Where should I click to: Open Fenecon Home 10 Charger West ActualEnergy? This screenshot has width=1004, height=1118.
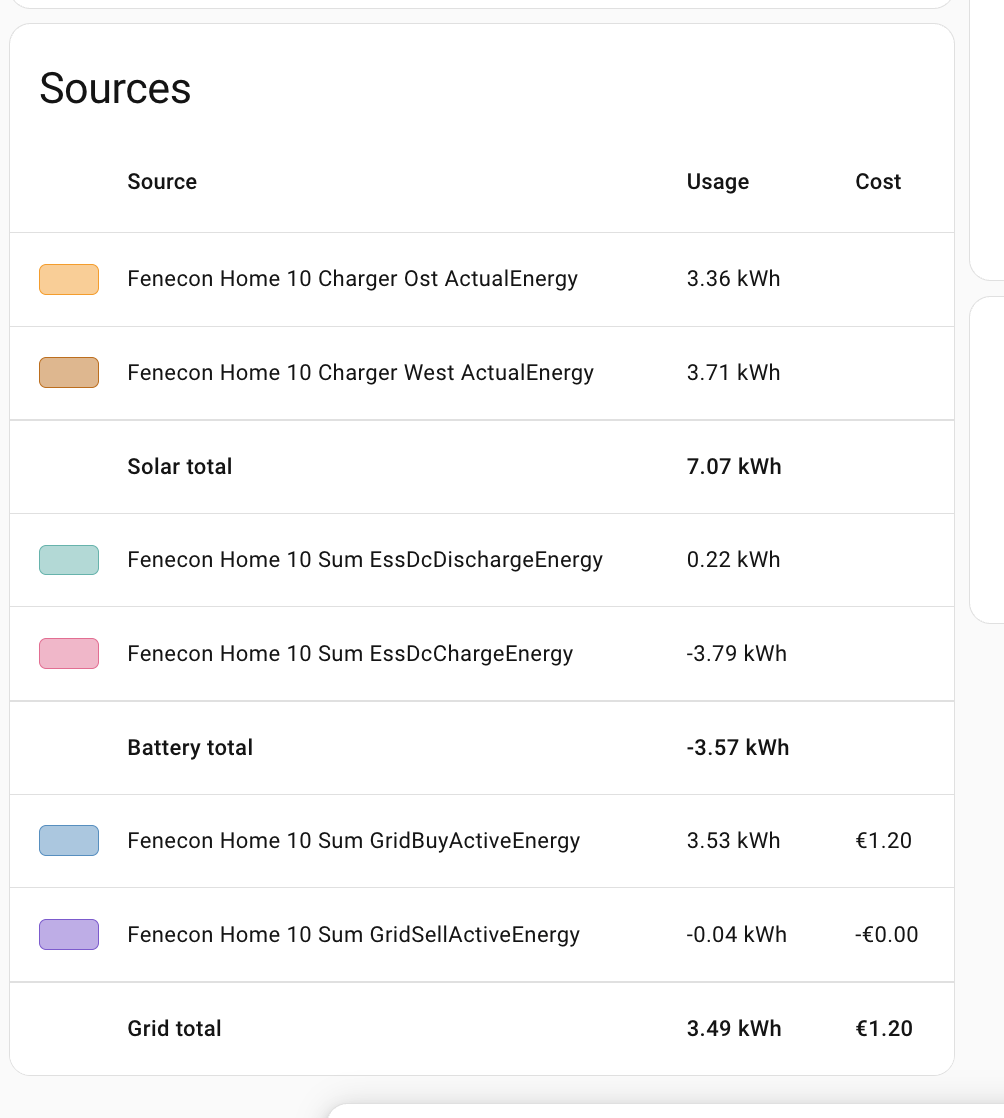click(x=360, y=373)
